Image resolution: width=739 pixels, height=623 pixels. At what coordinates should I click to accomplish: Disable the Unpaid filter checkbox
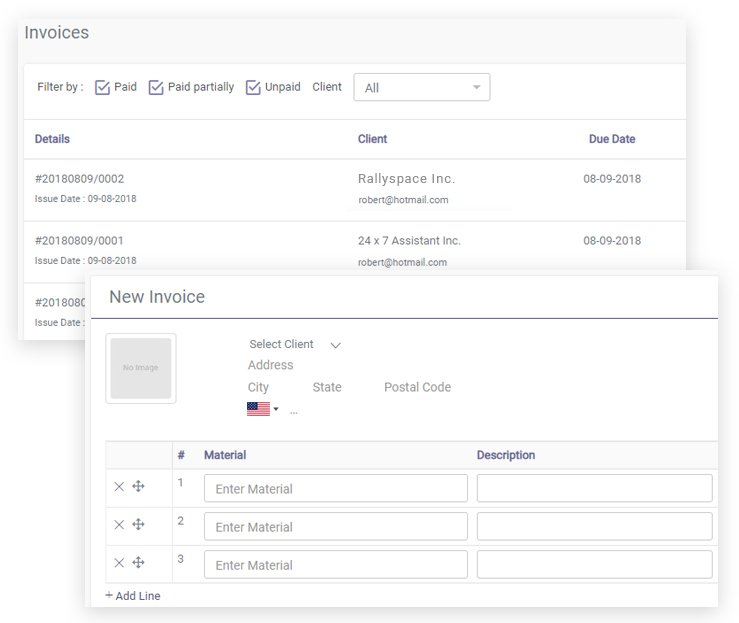(253, 88)
